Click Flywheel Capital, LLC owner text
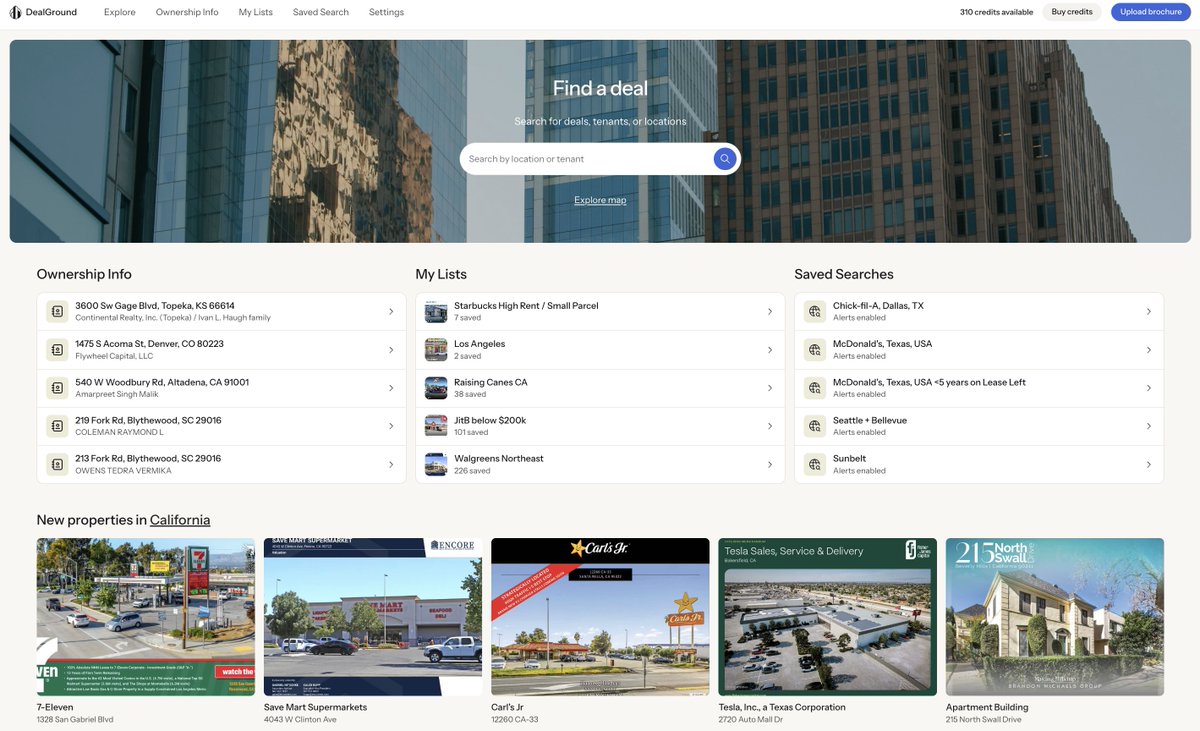1200x731 pixels. click(x=114, y=356)
